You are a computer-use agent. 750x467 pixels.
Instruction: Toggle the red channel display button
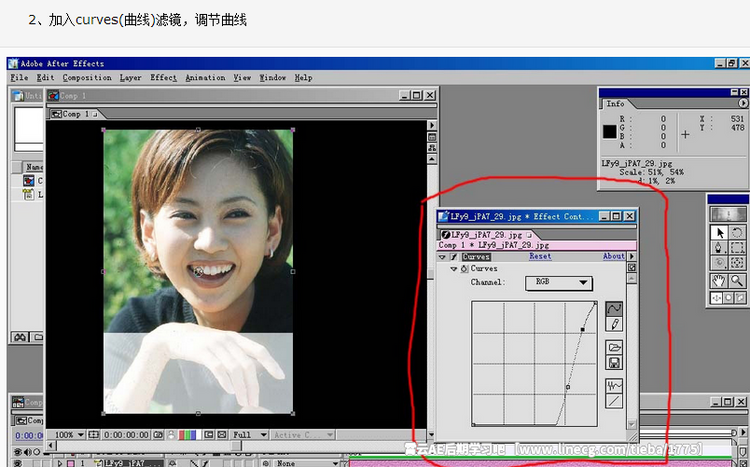click(x=181, y=435)
